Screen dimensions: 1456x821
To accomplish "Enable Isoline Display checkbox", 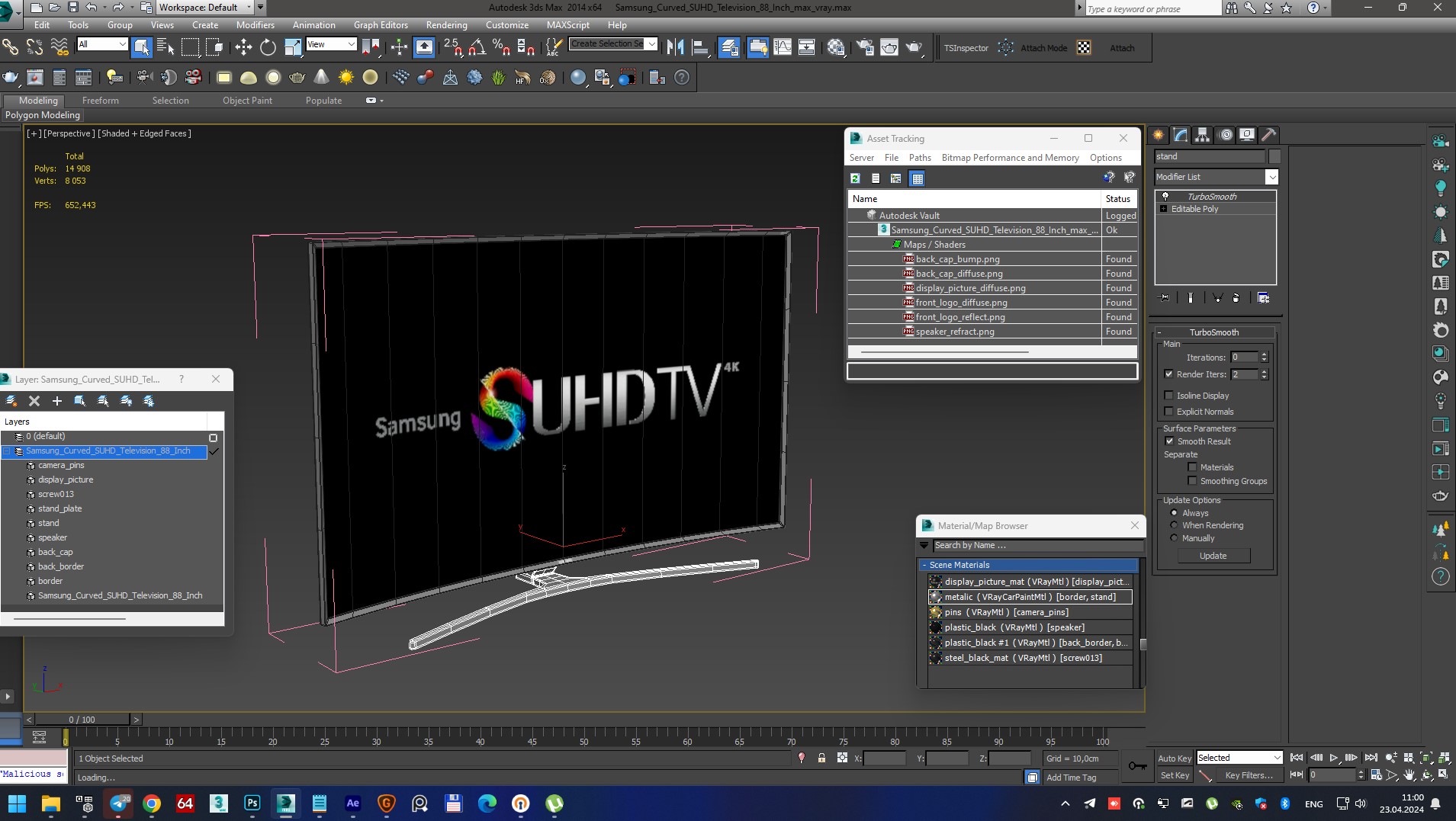I will (1168, 396).
